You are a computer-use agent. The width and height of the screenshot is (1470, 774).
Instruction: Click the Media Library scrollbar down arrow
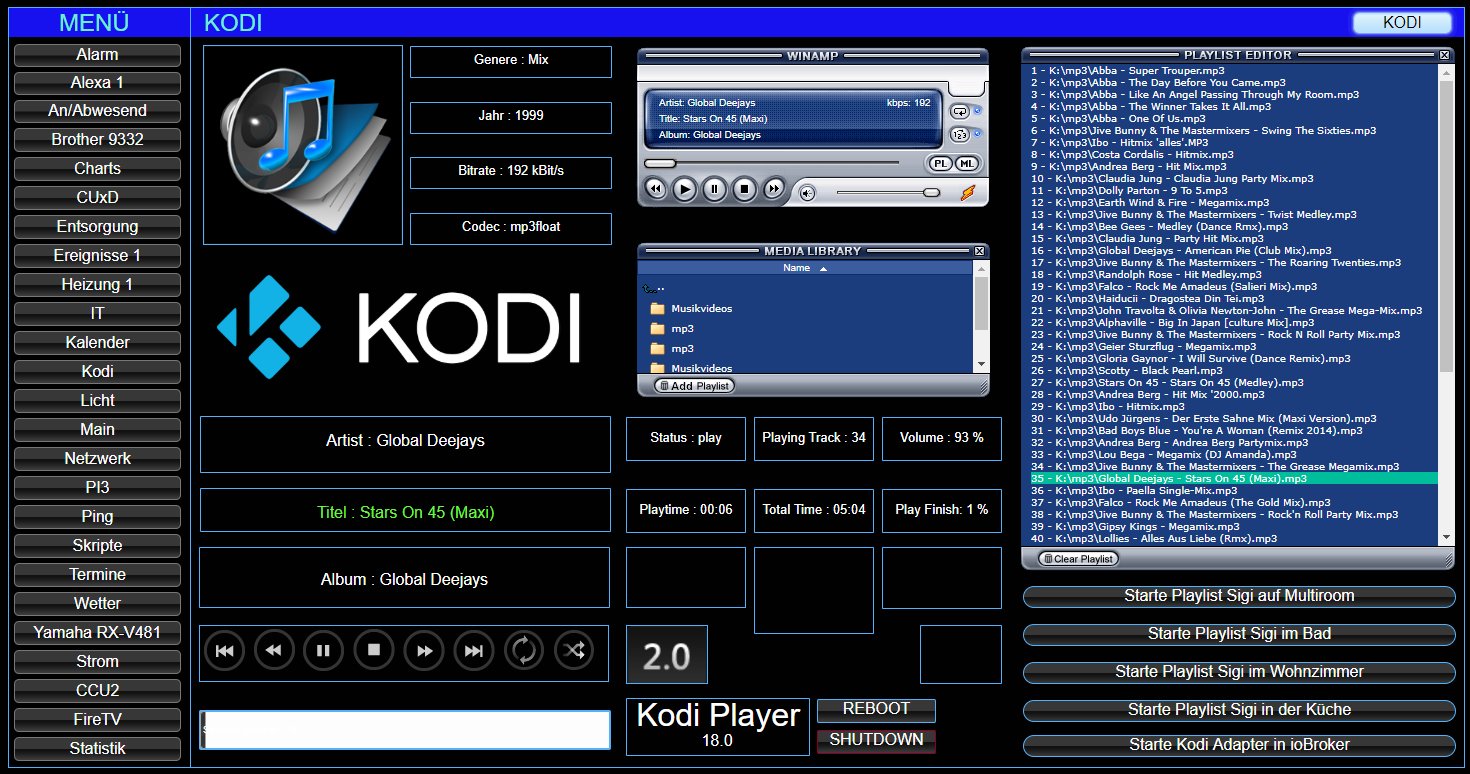click(980, 364)
